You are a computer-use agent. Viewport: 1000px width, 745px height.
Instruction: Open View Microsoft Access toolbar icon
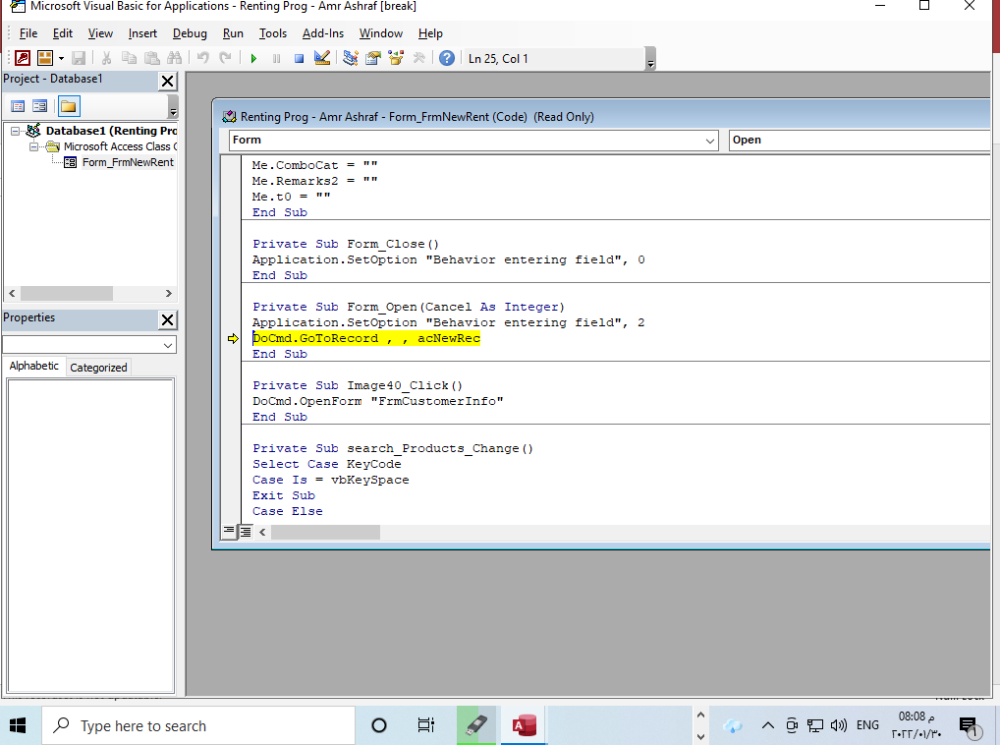coord(22,58)
